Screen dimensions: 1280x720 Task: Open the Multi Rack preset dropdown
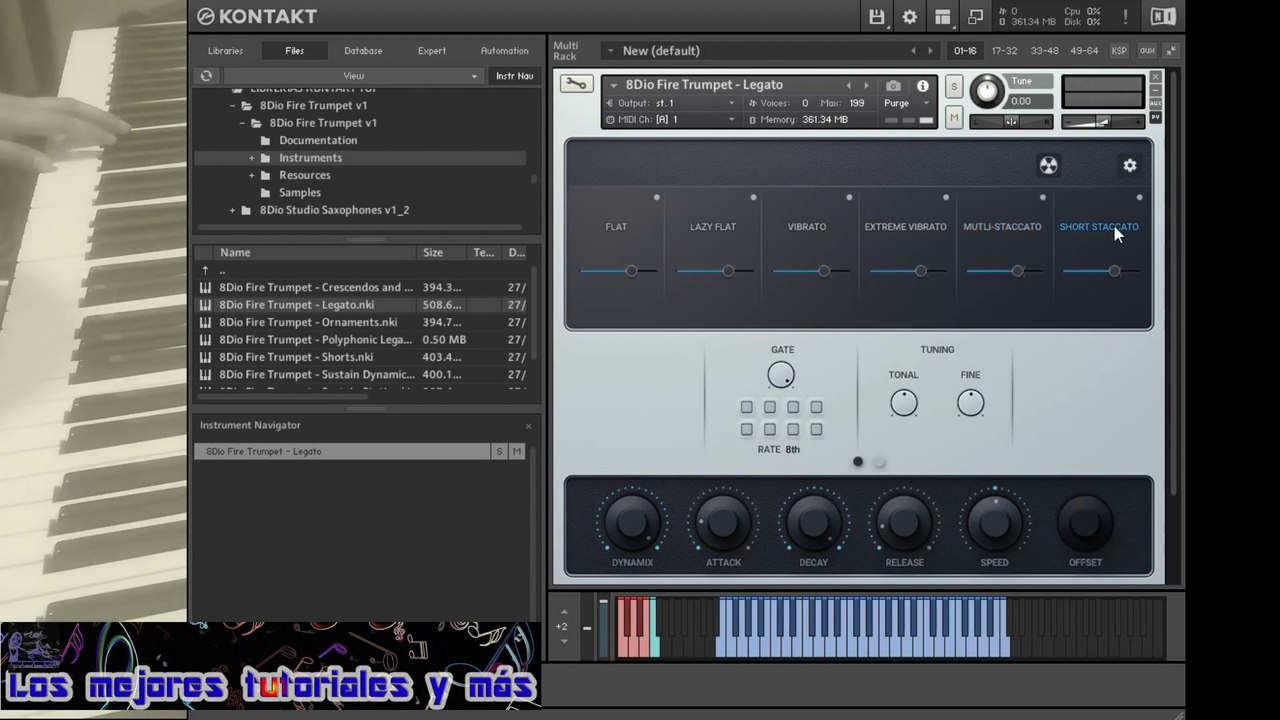(609, 51)
